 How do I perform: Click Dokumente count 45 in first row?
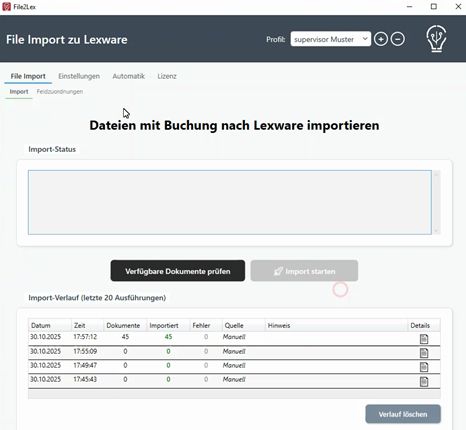tap(125, 337)
